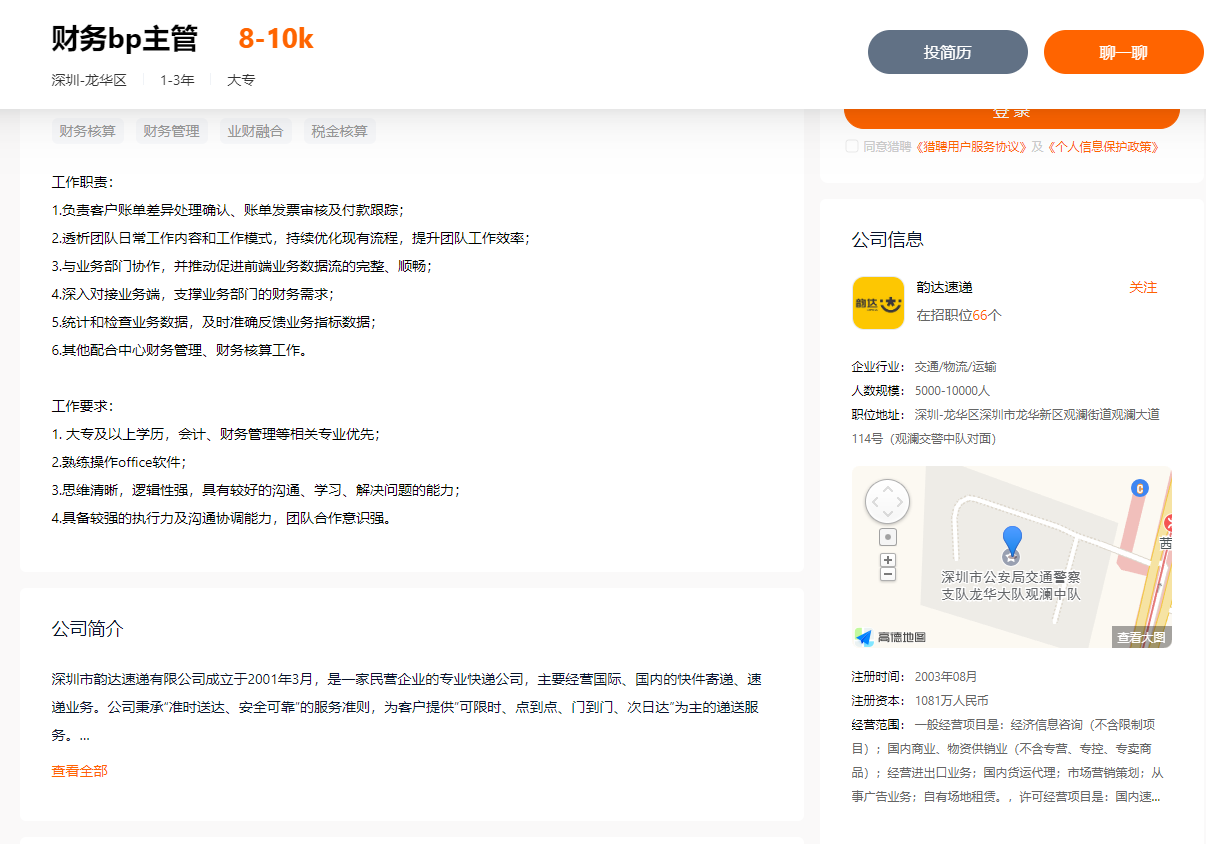The width and height of the screenshot is (1206, 844).
Task: Pan the map left using the arrow control
Action: [875, 502]
